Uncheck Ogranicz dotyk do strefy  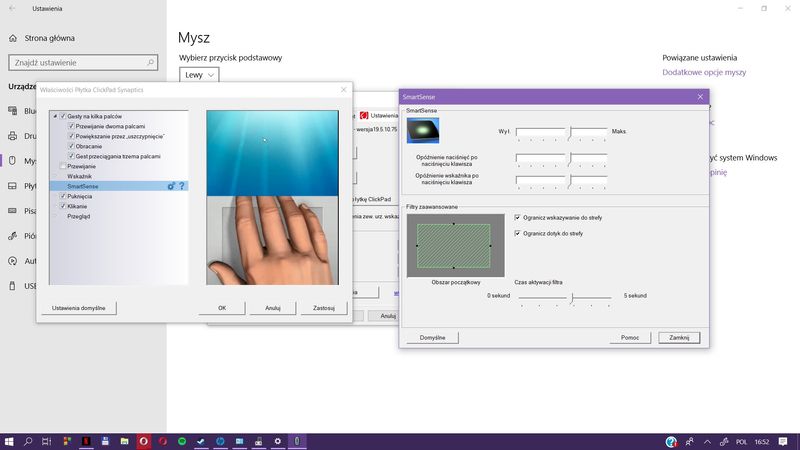pyautogui.click(x=517, y=234)
